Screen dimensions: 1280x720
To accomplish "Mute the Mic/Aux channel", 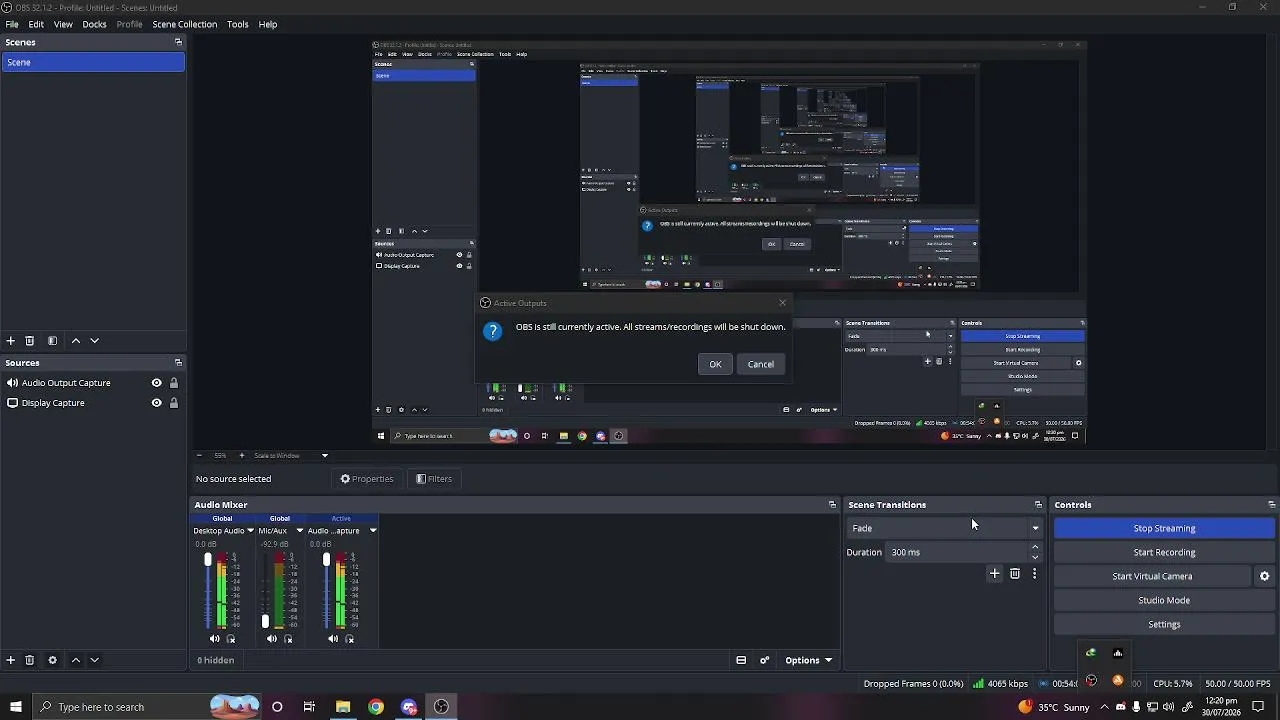I will click(x=271, y=639).
